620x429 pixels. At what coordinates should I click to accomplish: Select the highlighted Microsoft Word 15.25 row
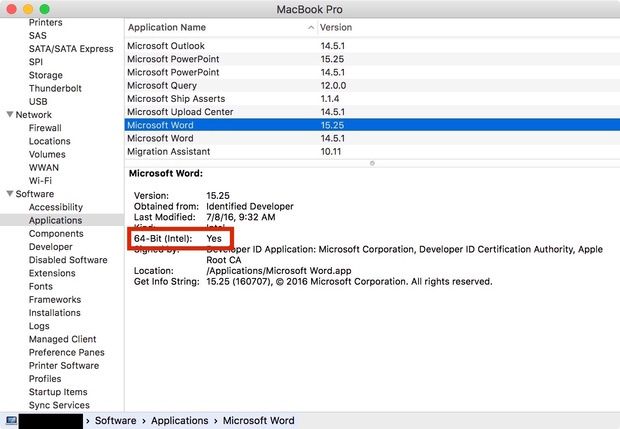(x=372, y=125)
